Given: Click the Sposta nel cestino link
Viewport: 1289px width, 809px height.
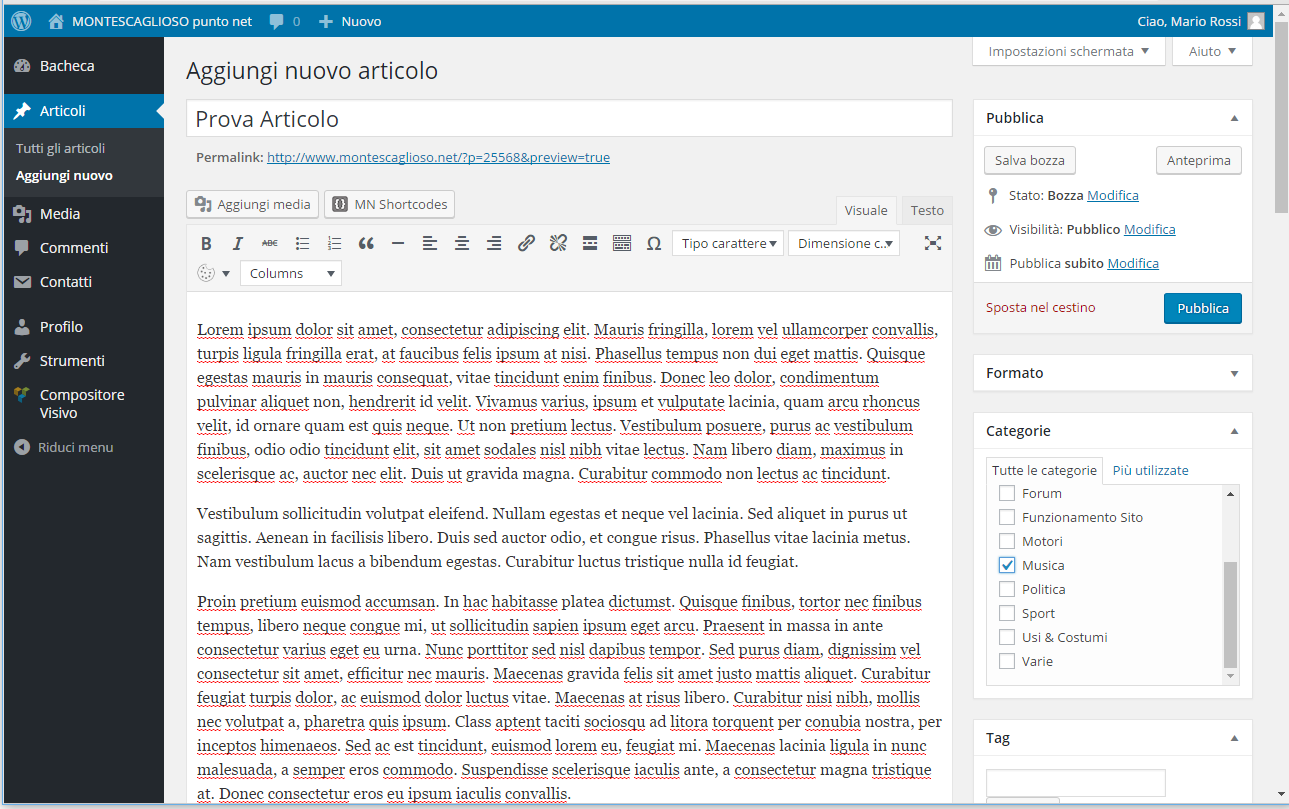Looking at the screenshot, I should (1040, 308).
